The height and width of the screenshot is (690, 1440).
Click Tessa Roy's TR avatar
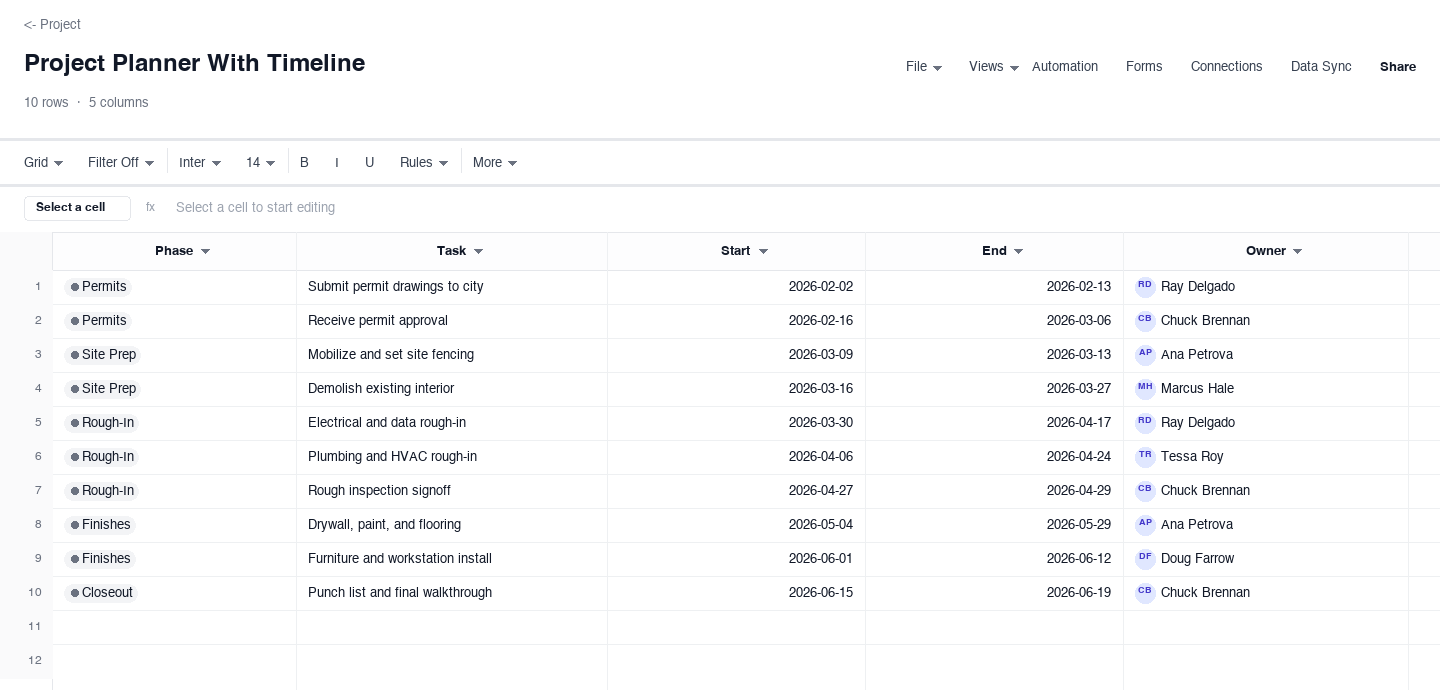(1145, 456)
